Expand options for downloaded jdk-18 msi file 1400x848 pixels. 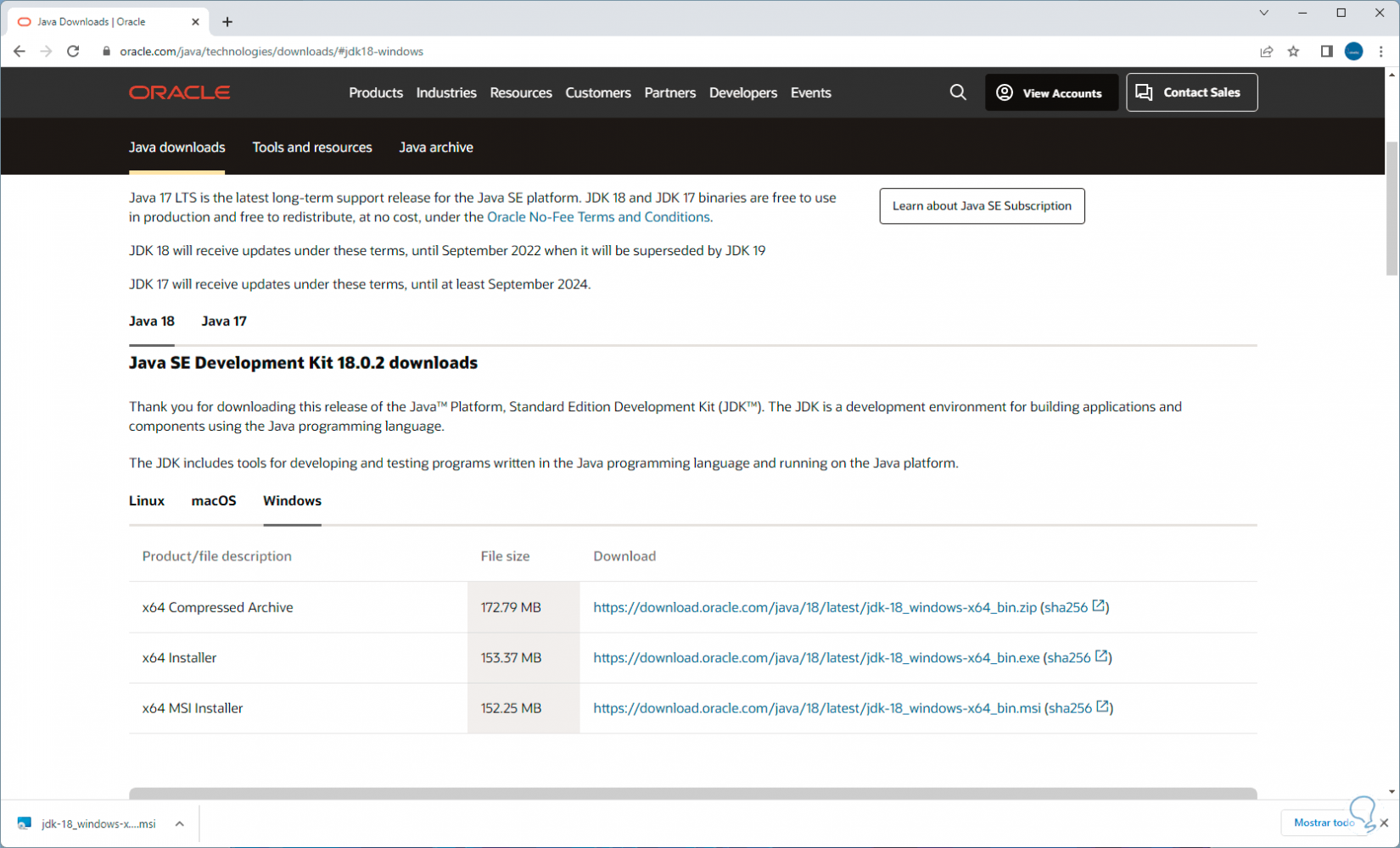coord(180,823)
